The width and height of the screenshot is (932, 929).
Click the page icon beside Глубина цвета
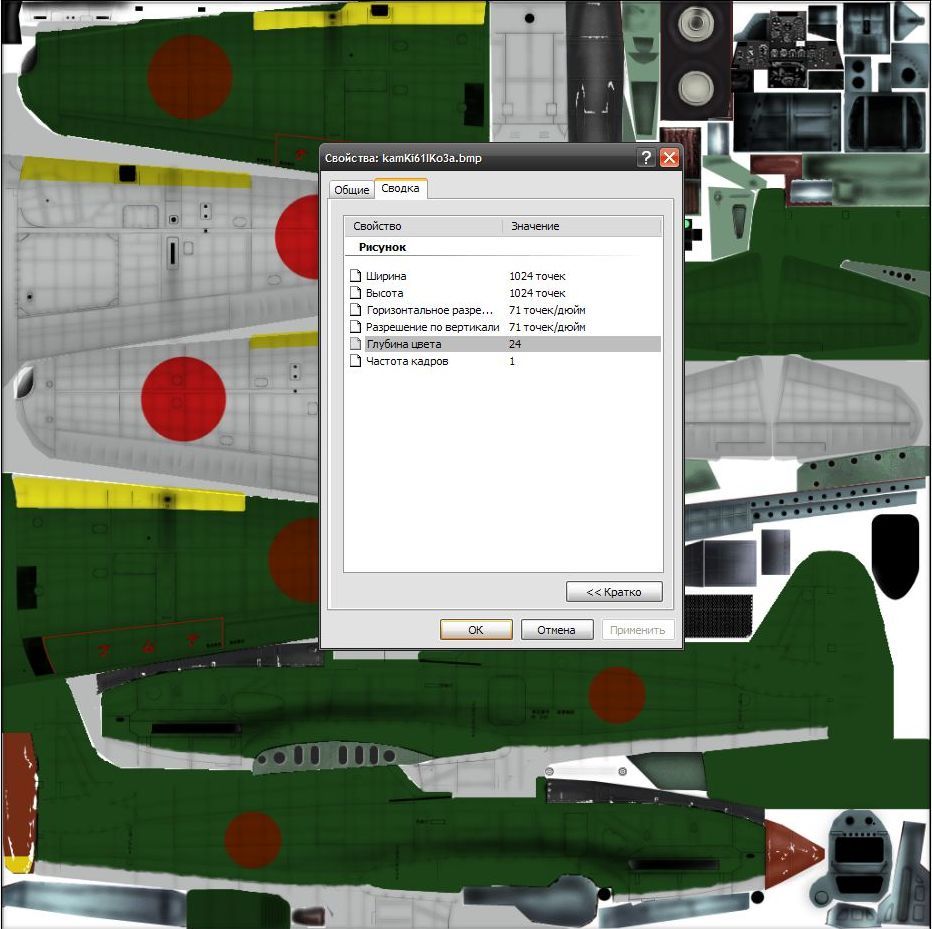(355, 344)
